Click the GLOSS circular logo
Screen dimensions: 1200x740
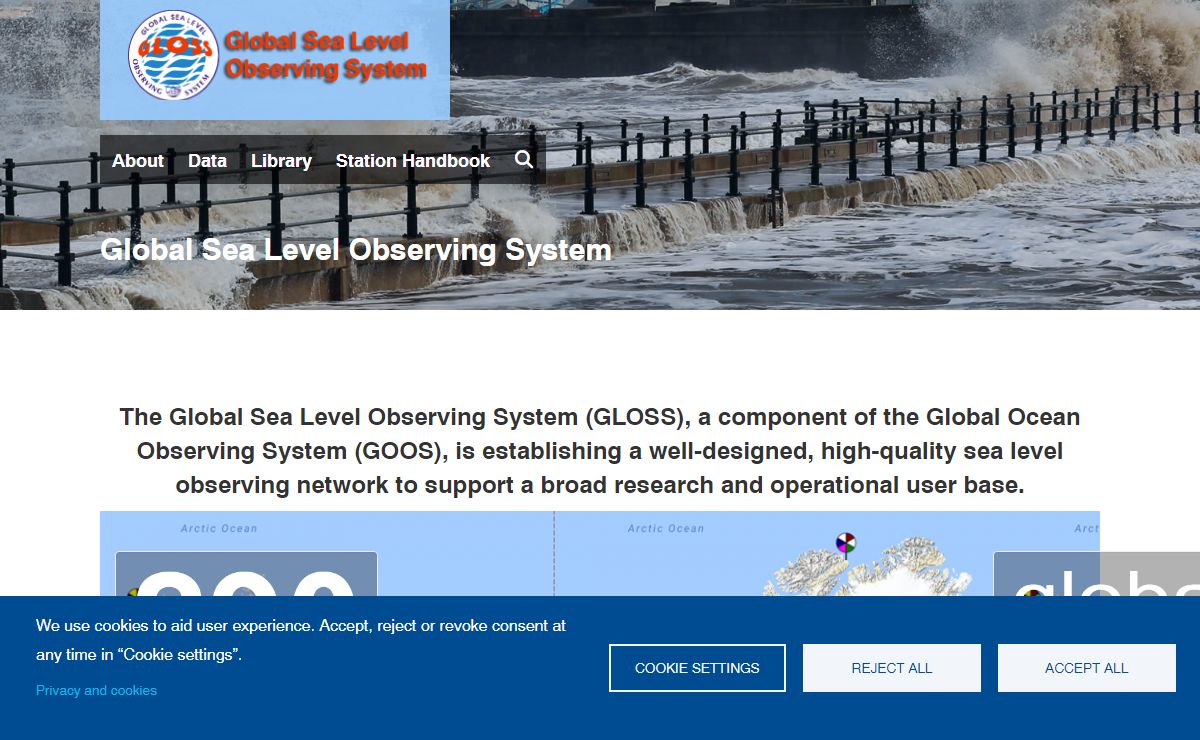point(174,55)
